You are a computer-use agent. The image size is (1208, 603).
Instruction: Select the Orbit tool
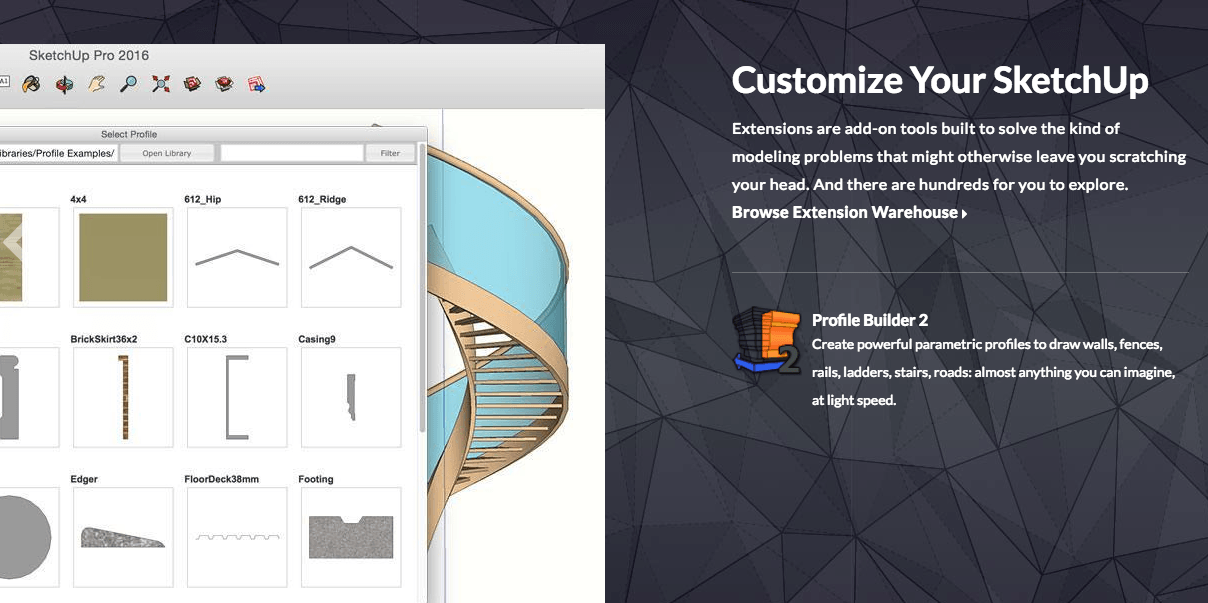pyautogui.click(x=64, y=84)
